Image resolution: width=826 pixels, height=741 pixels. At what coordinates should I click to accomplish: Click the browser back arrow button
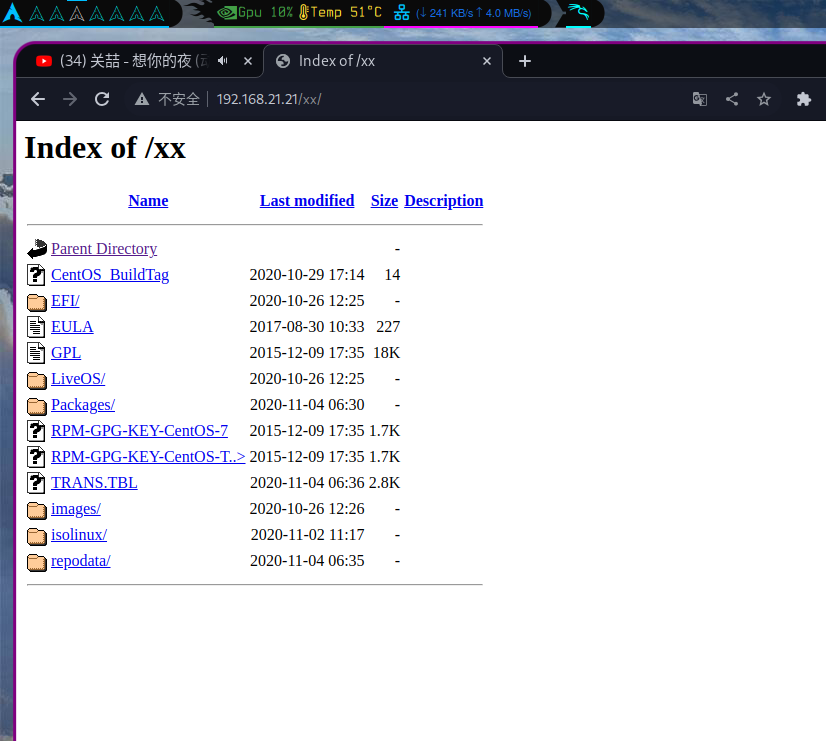point(37,99)
